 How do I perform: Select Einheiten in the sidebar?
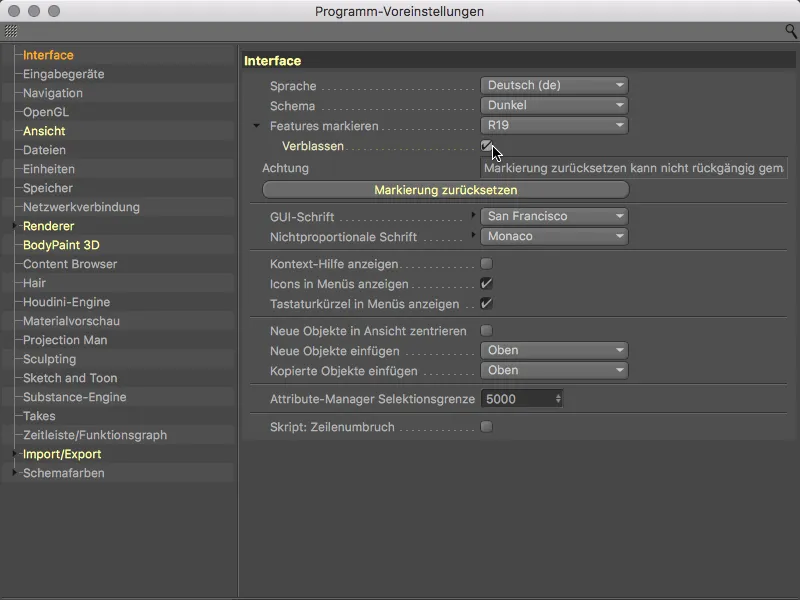pyautogui.click(x=49, y=169)
